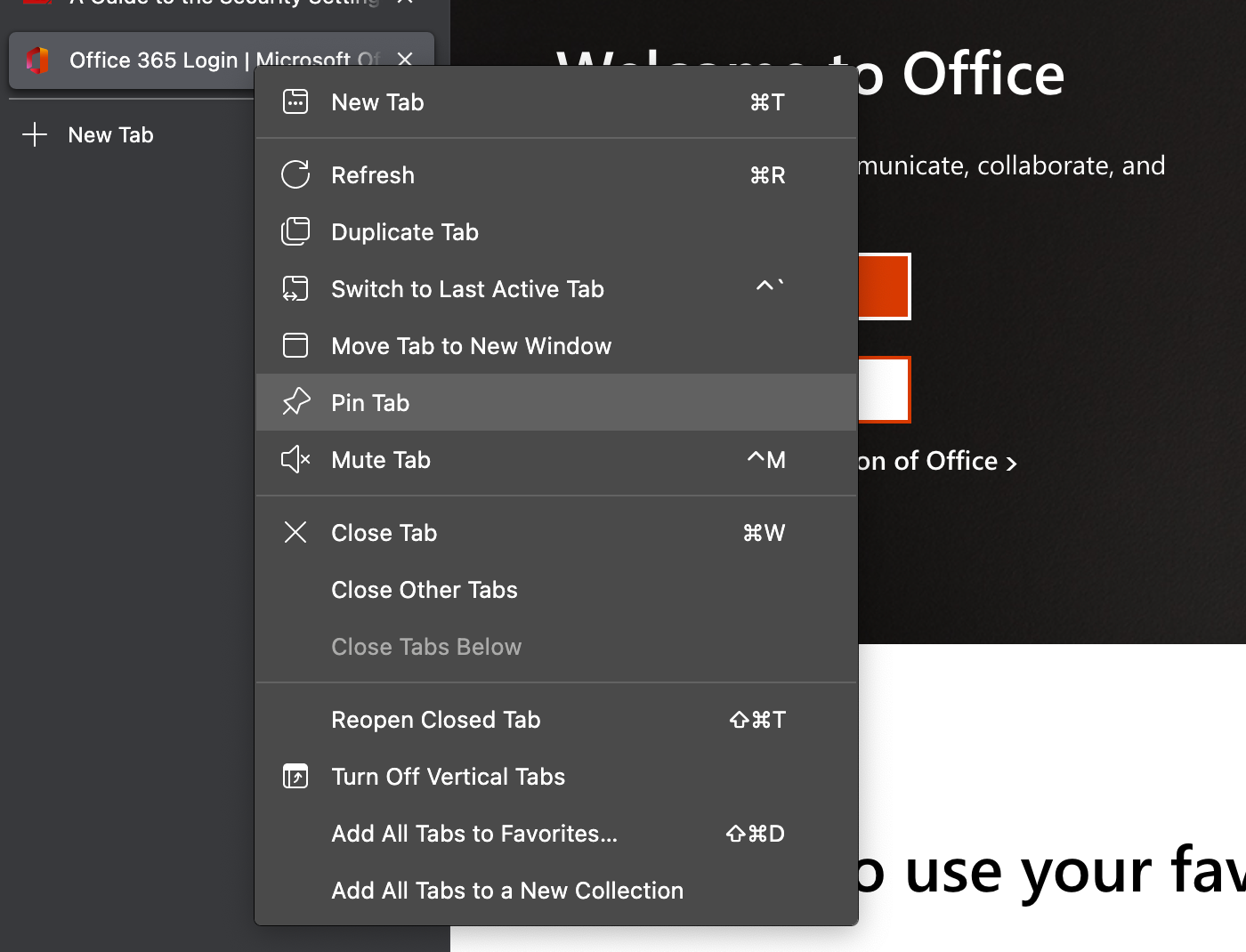Turn Off Vertical Tabs option

point(448,777)
